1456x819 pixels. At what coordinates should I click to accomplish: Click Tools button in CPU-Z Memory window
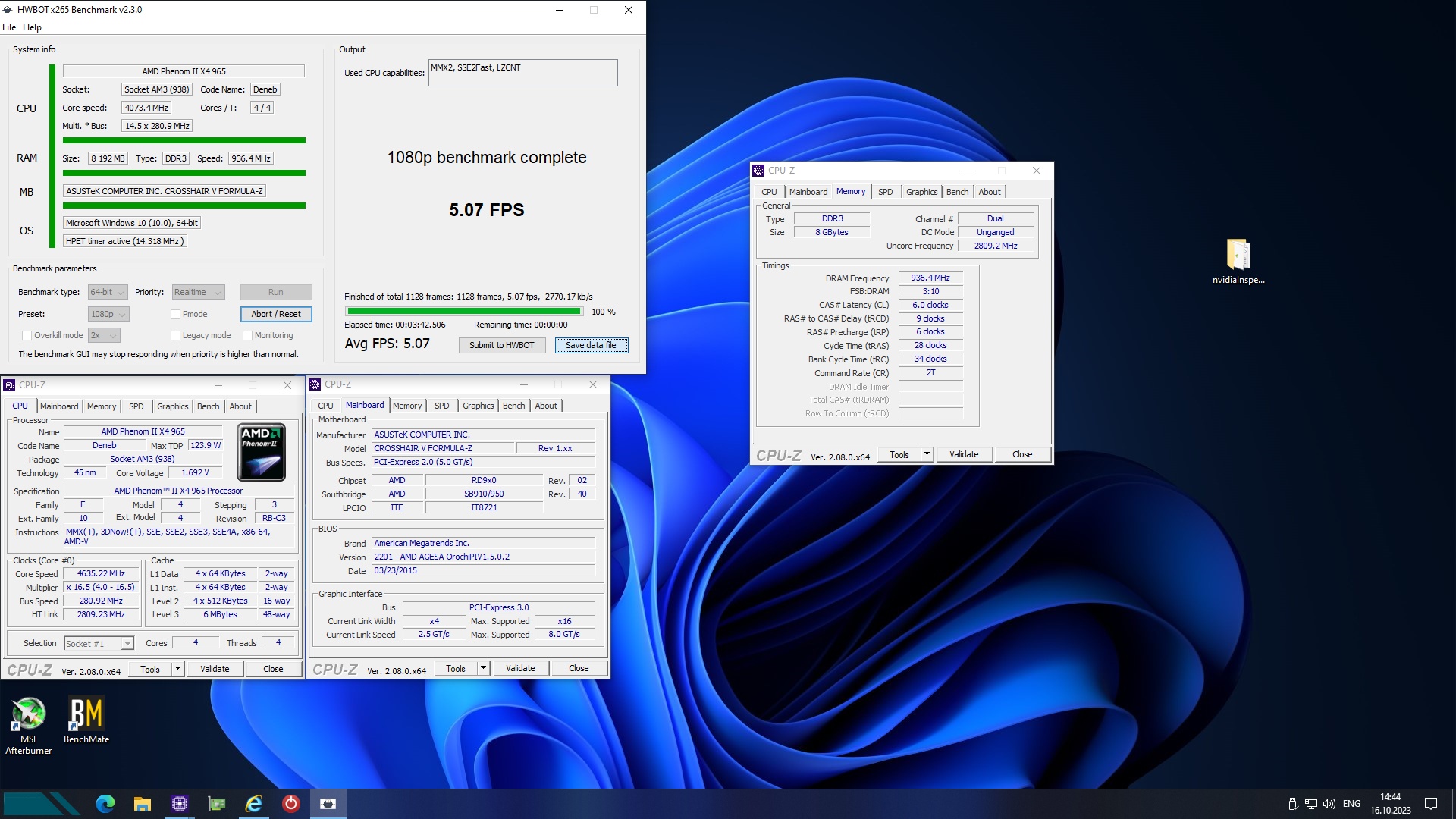[899, 454]
